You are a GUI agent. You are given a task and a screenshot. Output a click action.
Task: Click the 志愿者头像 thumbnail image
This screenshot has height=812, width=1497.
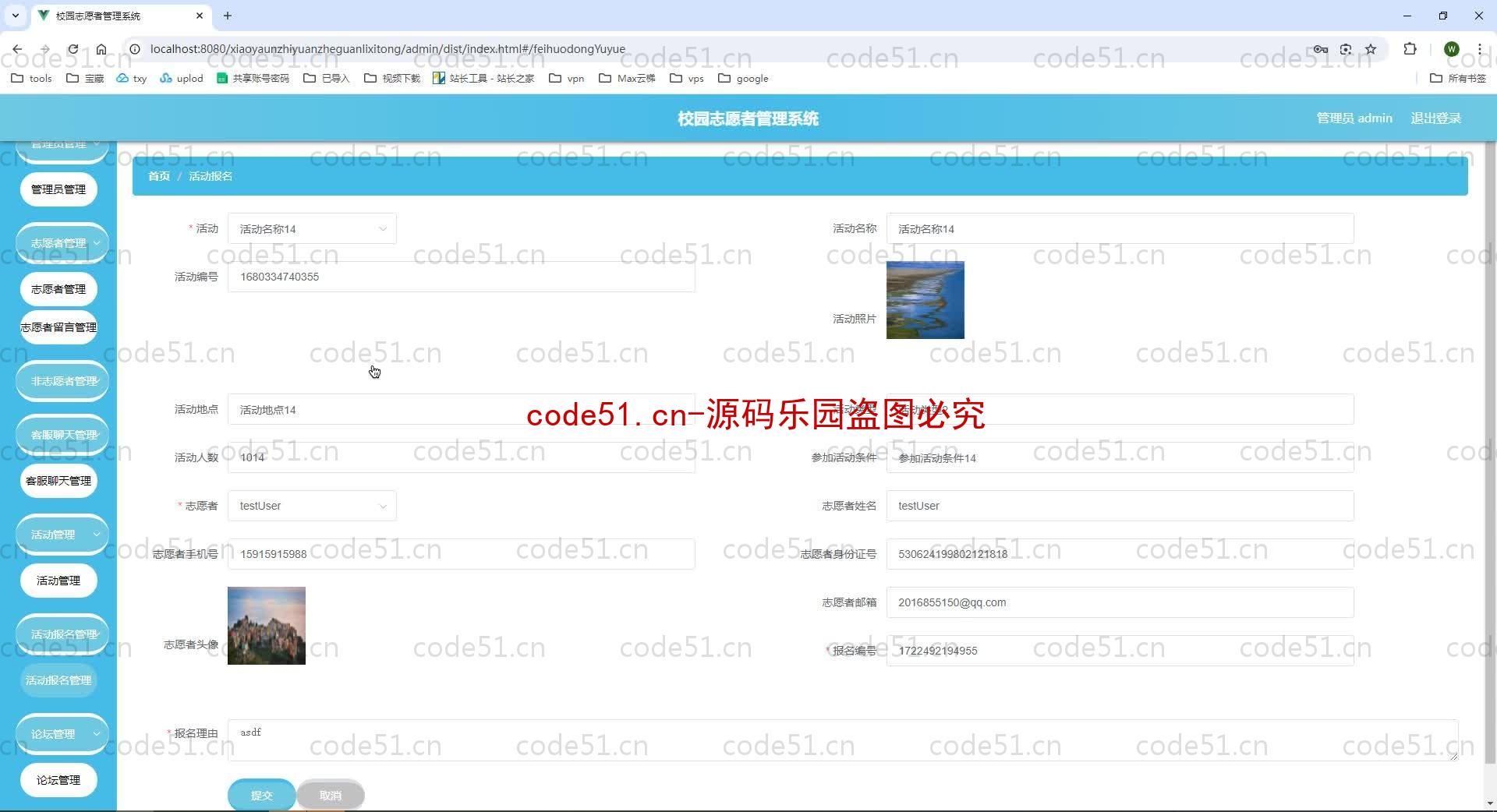coord(267,626)
